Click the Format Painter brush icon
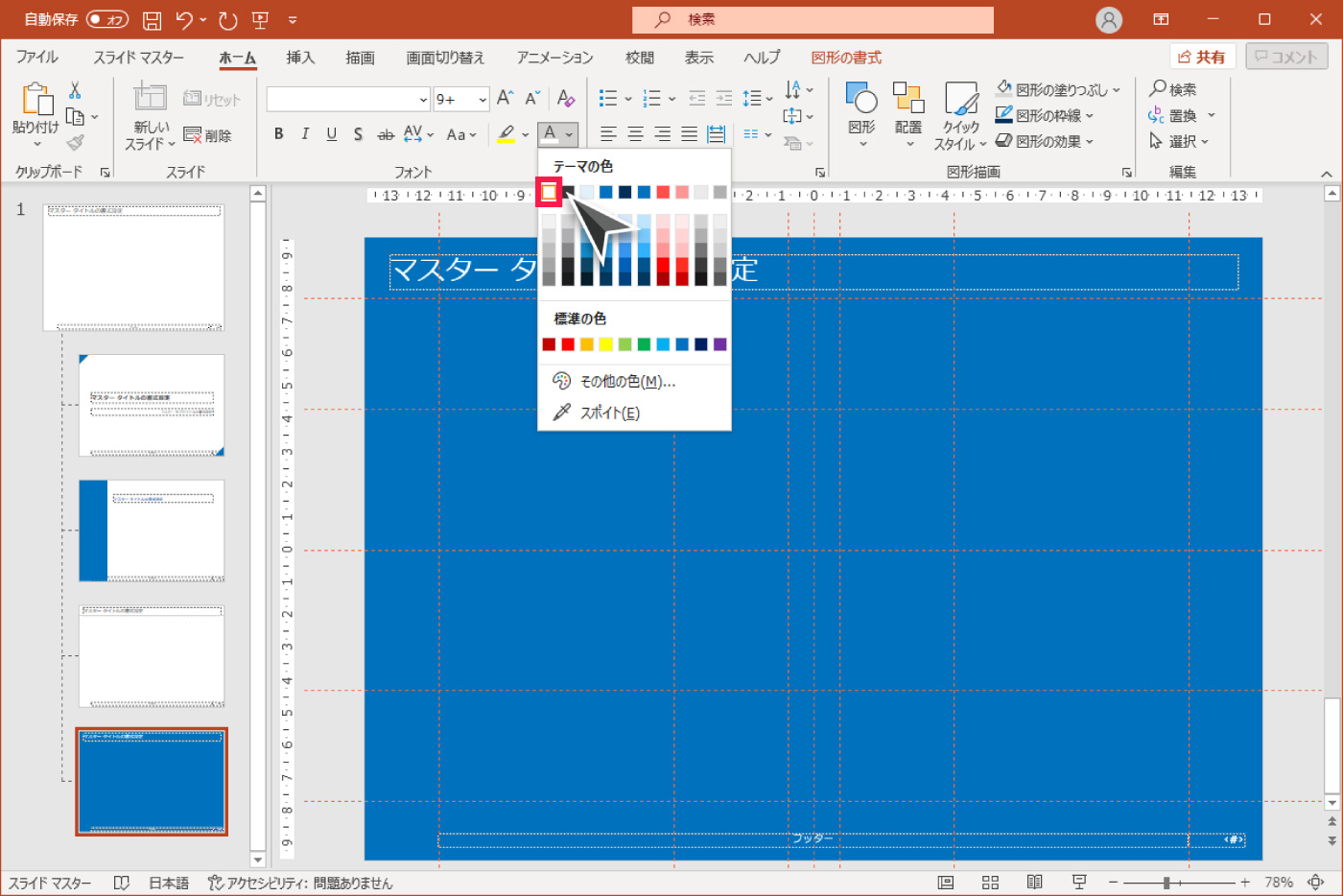The image size is (1343, 896). 75,143
